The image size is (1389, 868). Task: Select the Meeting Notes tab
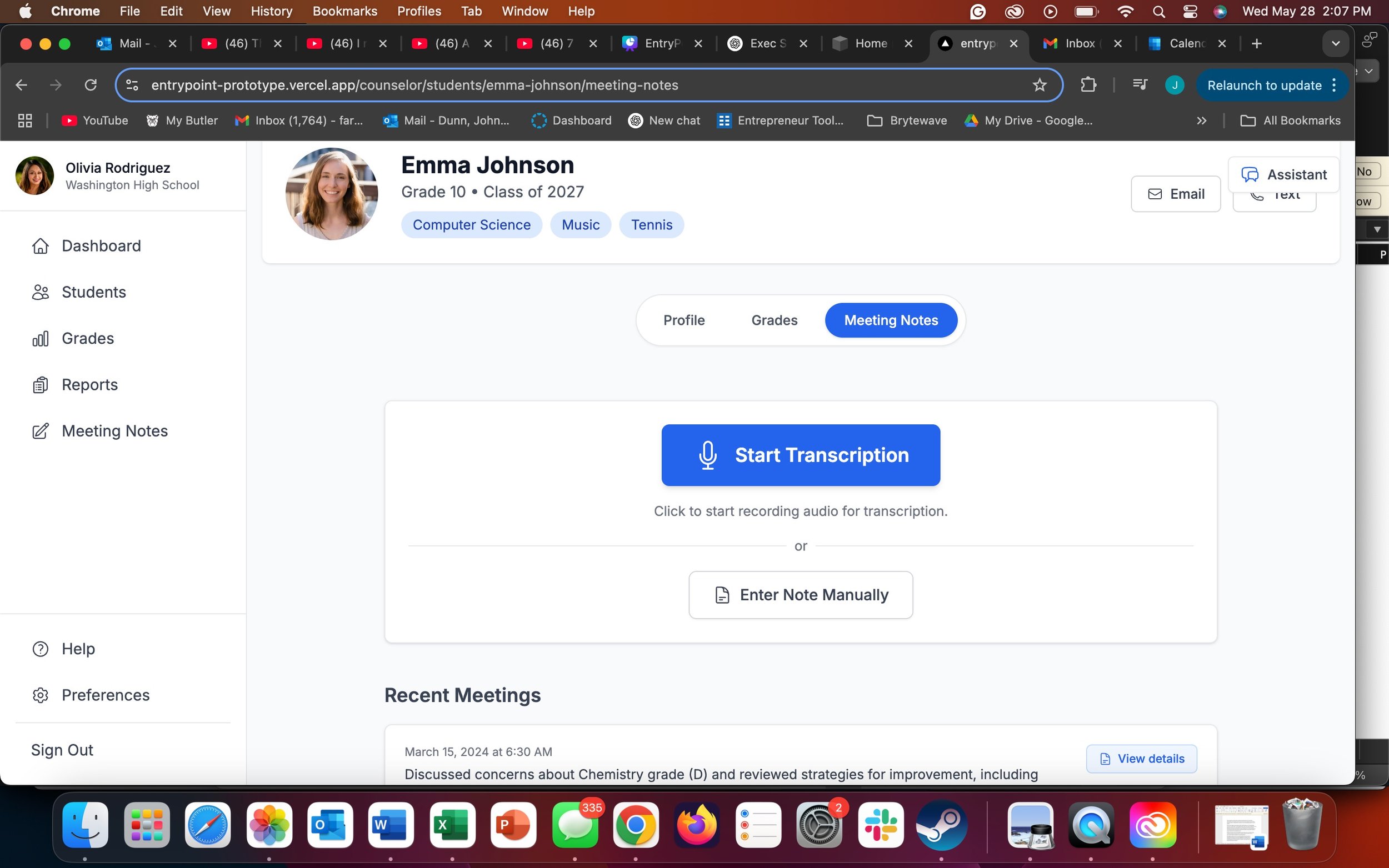(891, 320)
